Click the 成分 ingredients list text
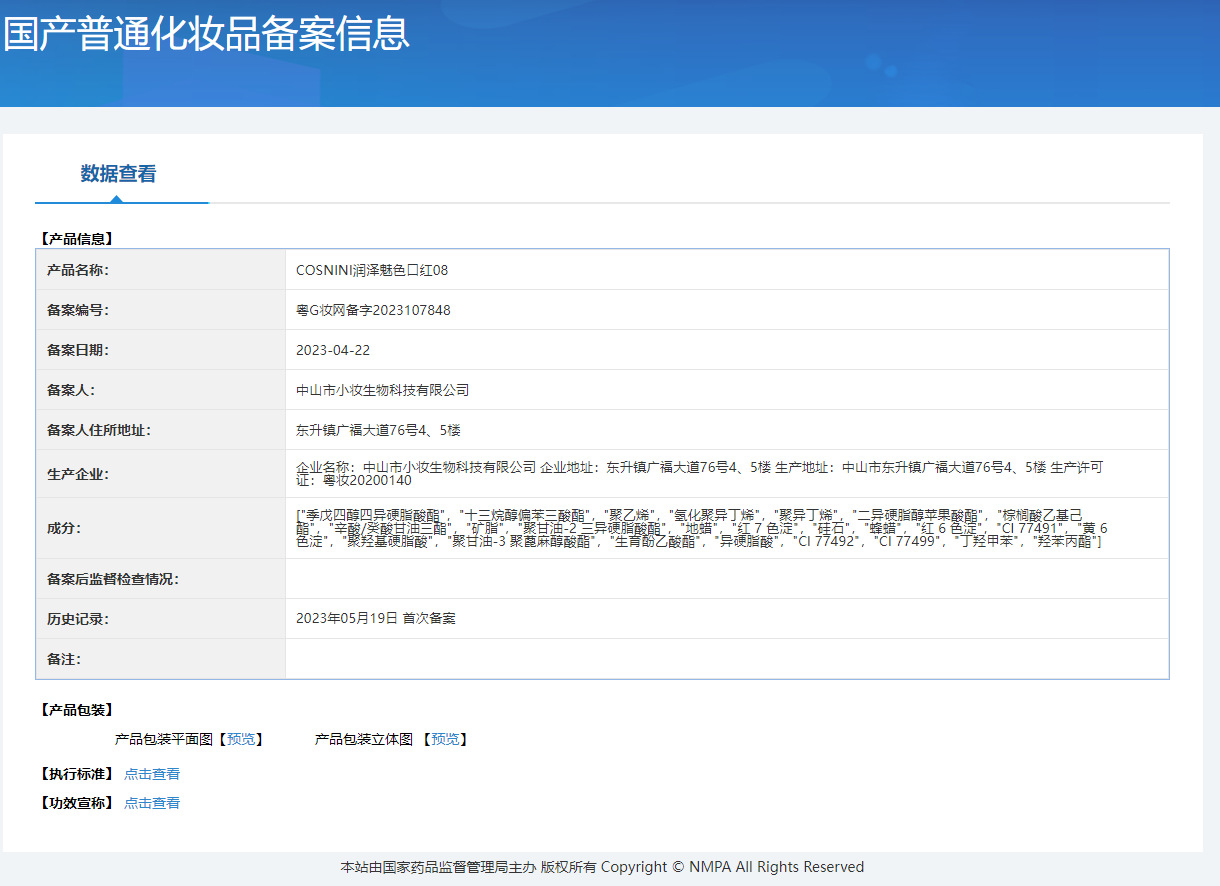Viewport: 1220px width, 886px height. pyautogui.click(x=702, y=528)
